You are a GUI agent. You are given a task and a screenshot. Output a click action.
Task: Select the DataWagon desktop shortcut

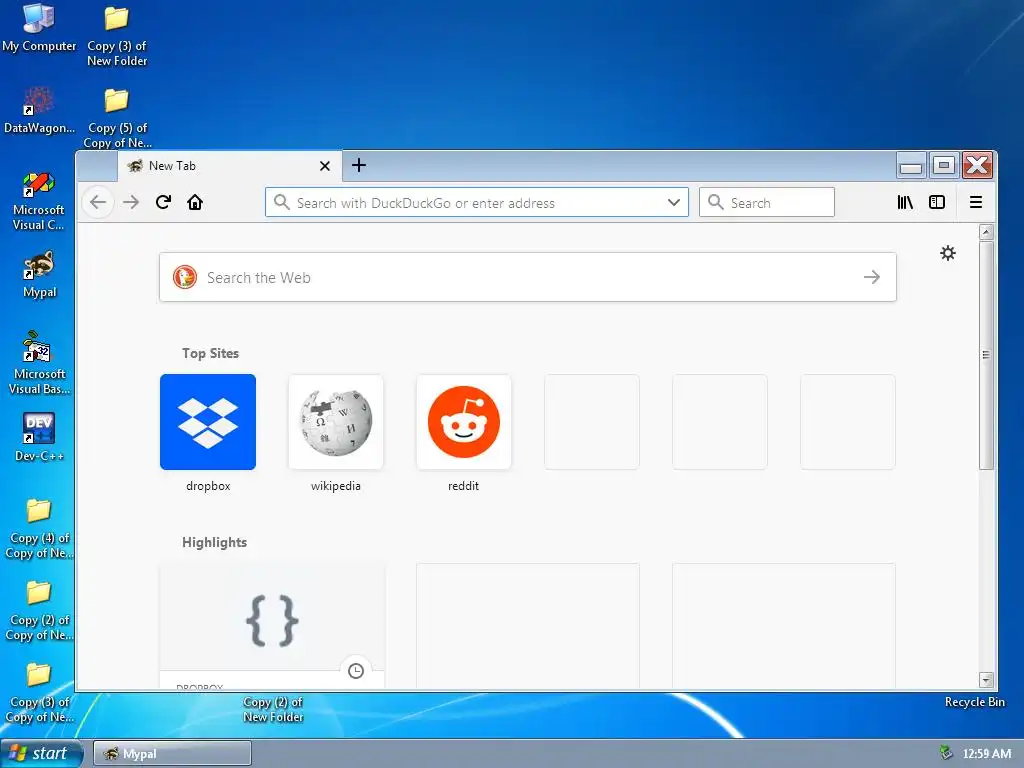[39, 110]
